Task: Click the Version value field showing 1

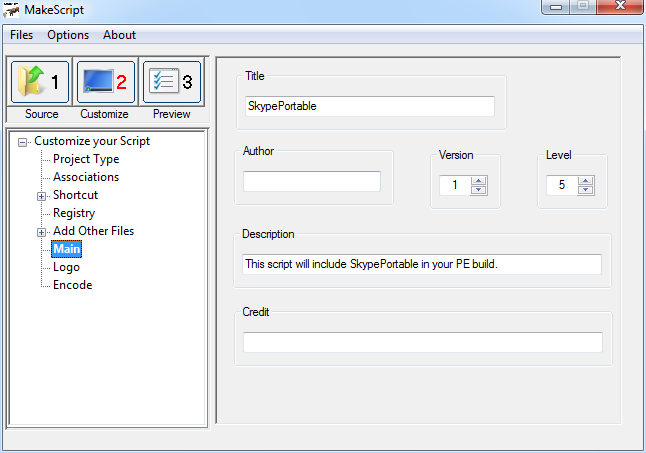Action: [455, 185]
